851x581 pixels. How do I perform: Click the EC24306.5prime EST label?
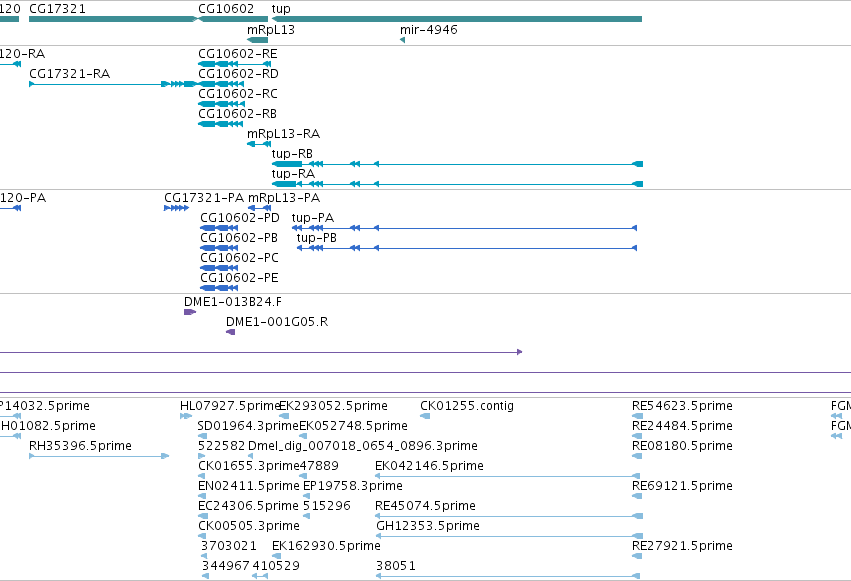[x=248, y=507]
